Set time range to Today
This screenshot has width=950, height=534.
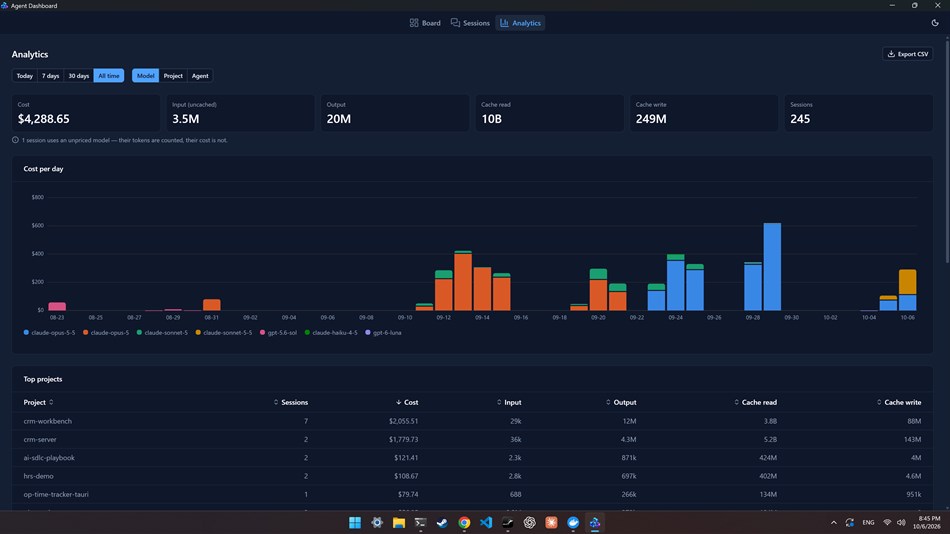25,76
